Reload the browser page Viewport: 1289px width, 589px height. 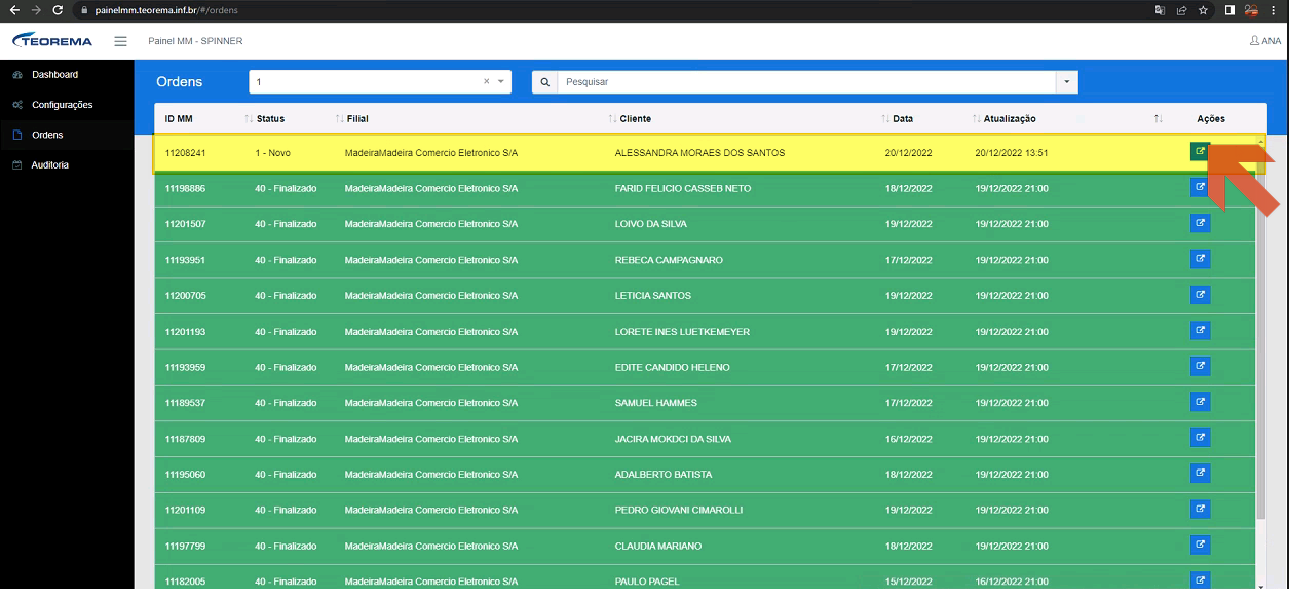pyautogui.click(x=57, y=9)
